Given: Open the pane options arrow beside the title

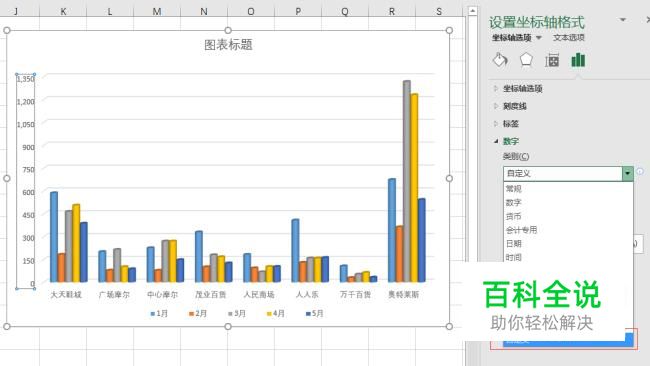Looking at the screenshot, I should pos(623,19).
